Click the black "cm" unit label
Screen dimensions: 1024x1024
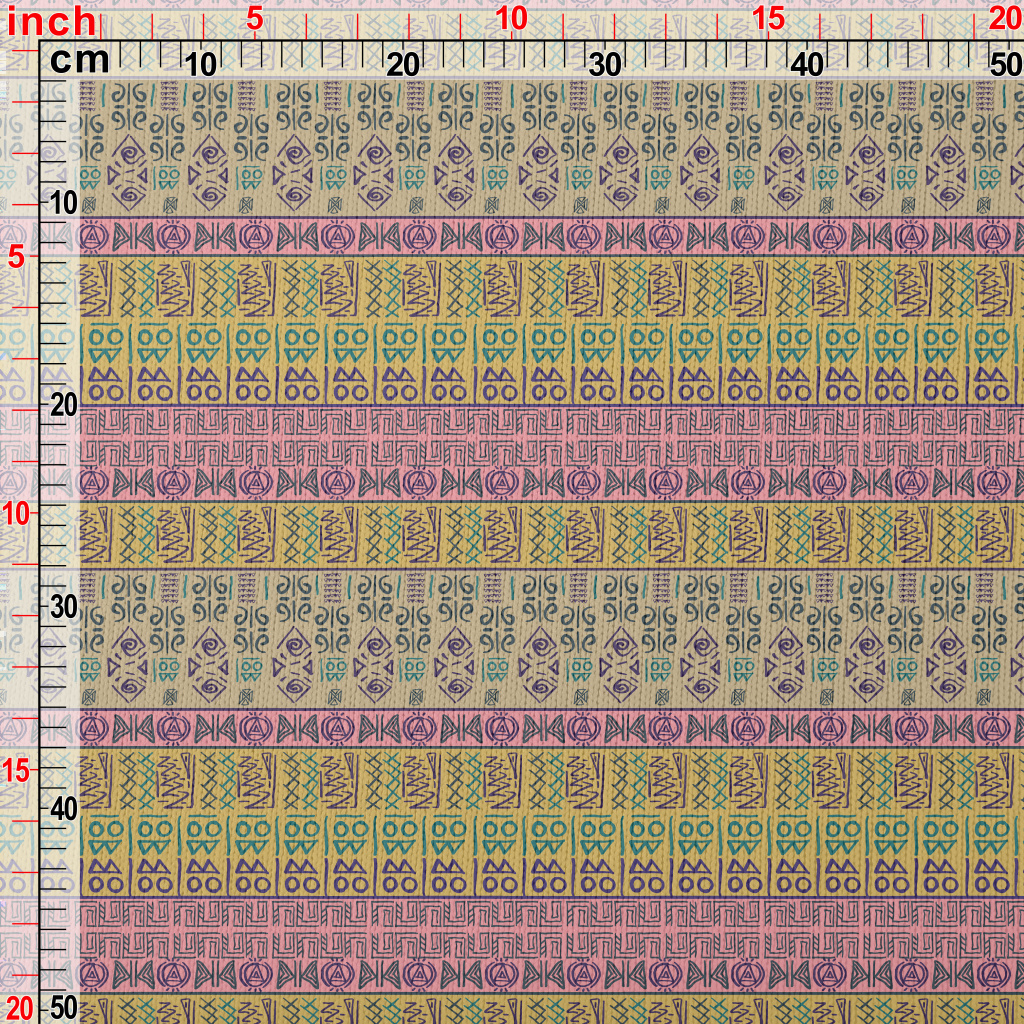coord(79,61)
